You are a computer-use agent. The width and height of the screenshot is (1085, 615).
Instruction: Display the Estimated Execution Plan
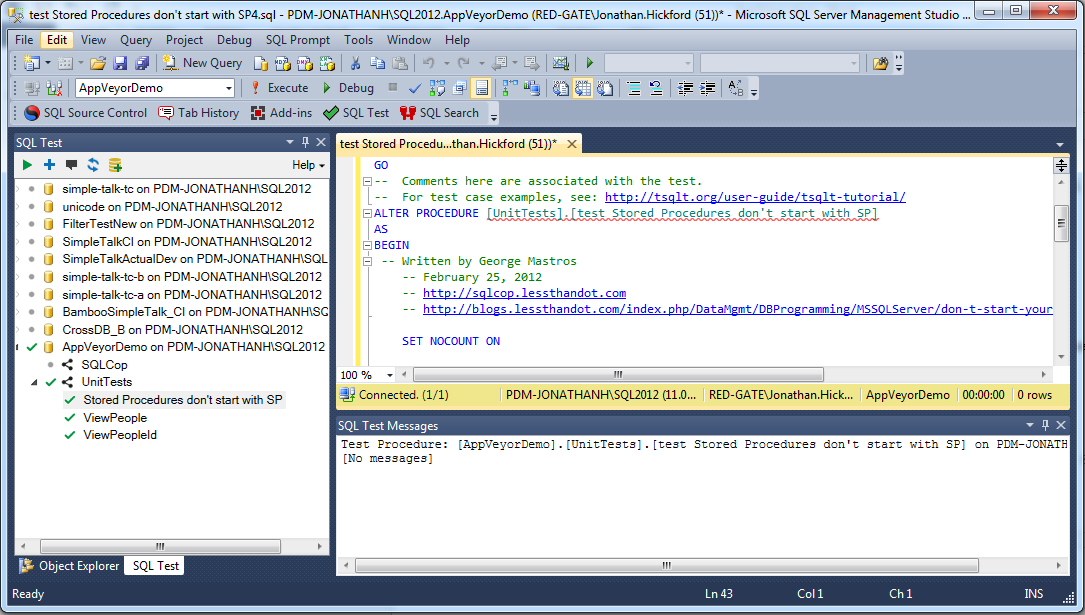point(437,88)
